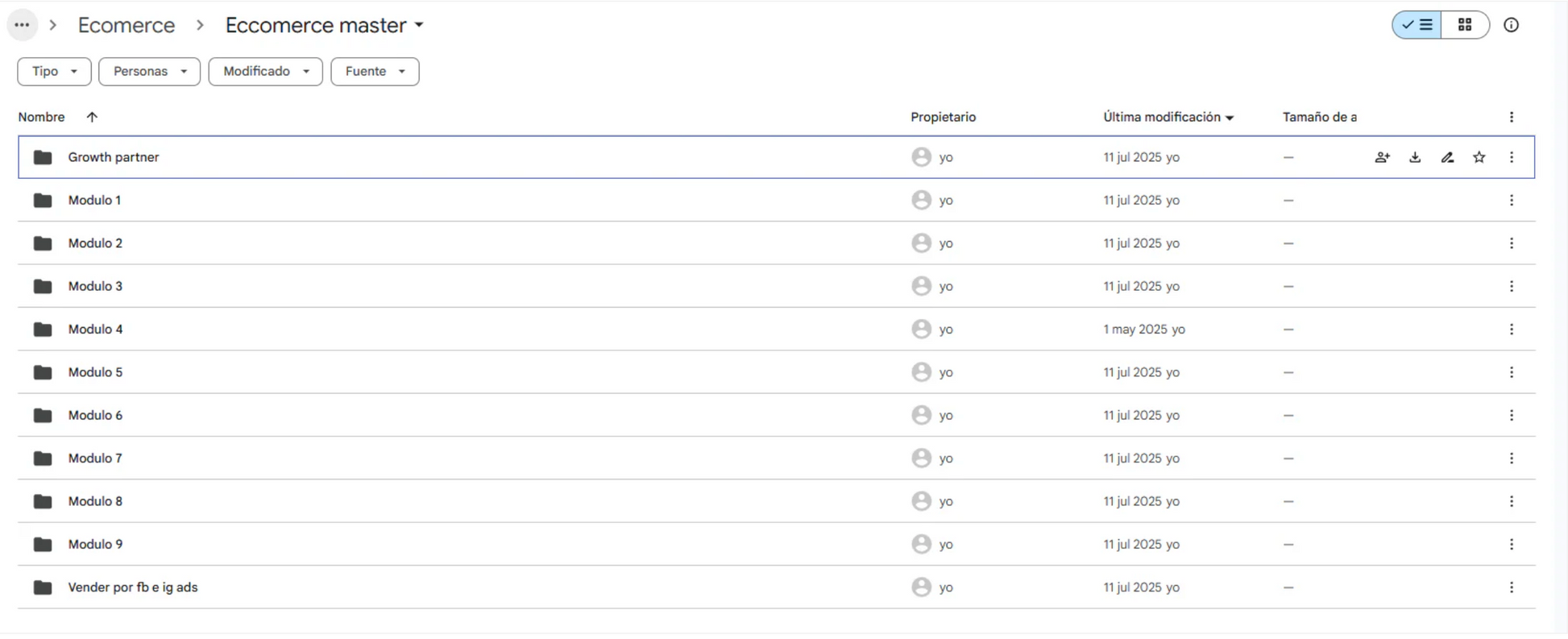This screenshot has width=1568, height=639.
Task: Show folder details info panel
Action: point(1511,25)
